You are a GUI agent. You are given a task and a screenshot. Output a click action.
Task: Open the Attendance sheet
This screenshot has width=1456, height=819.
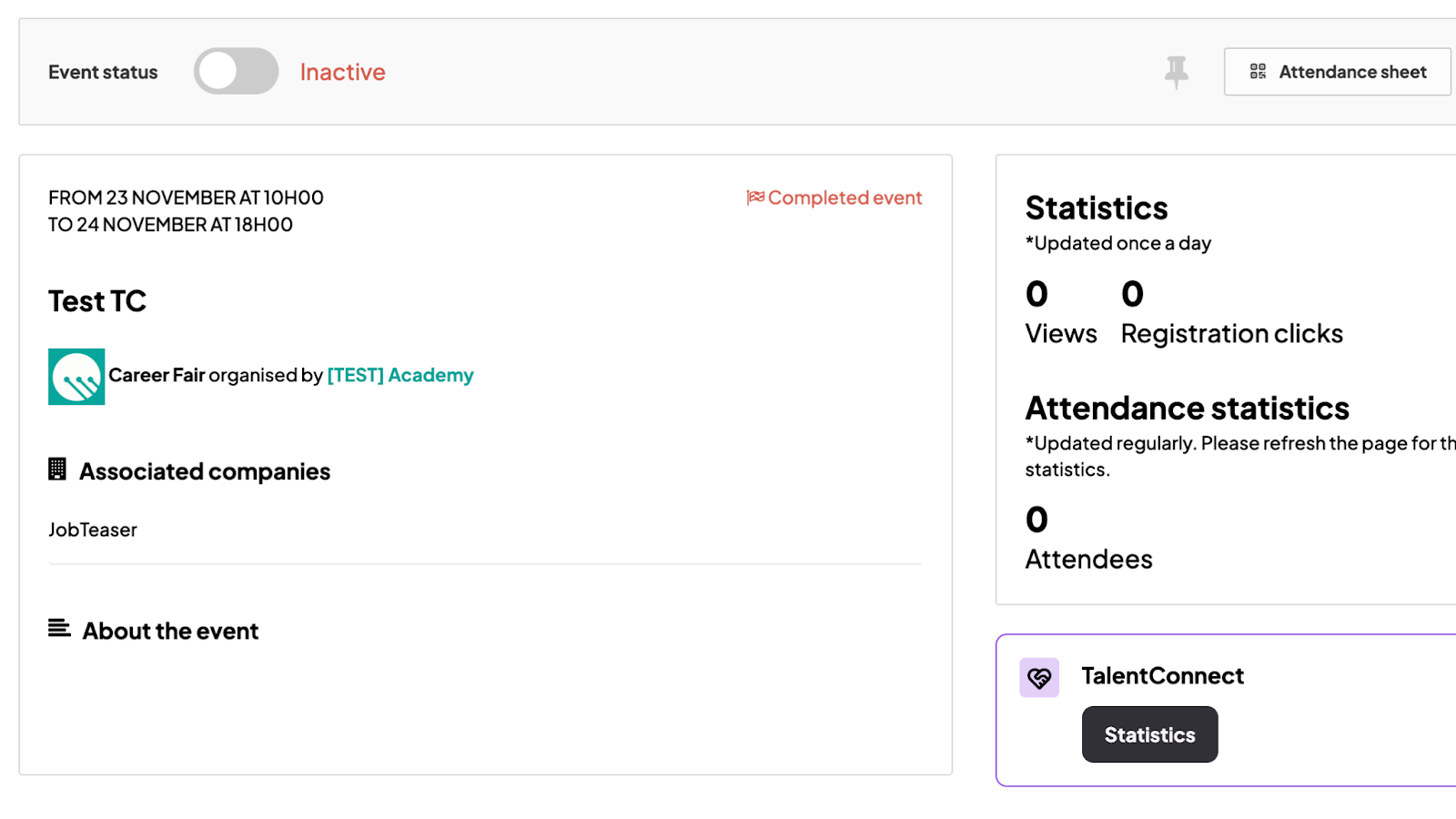tap(1337, 72)
